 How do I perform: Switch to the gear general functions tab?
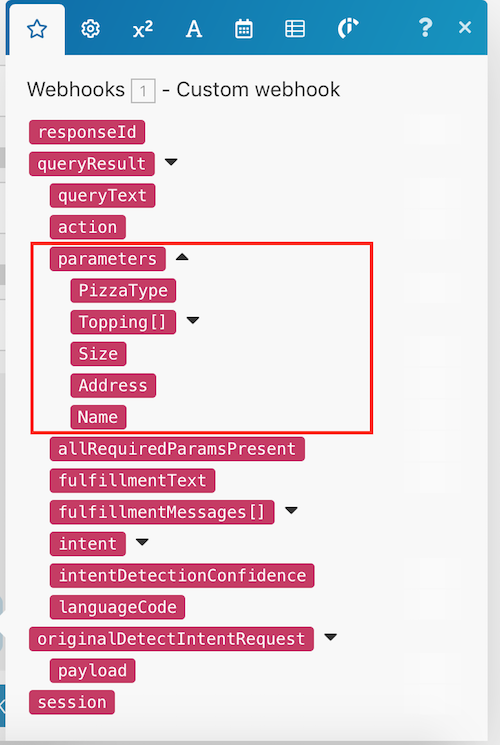point(90,29)
